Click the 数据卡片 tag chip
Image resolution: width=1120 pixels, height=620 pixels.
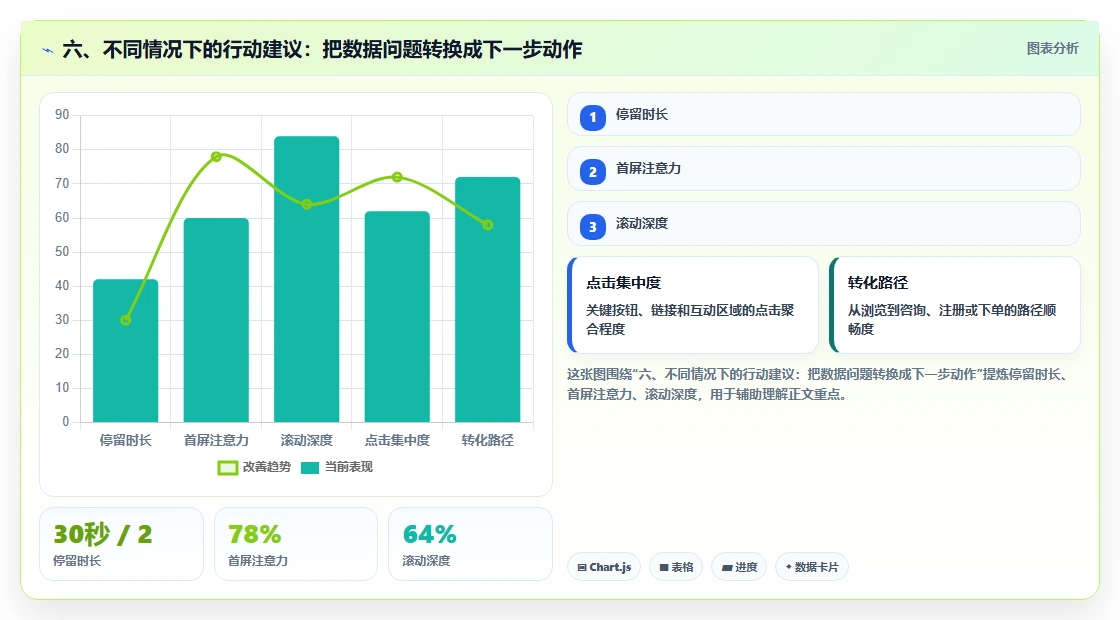click(x=811, y=567)
